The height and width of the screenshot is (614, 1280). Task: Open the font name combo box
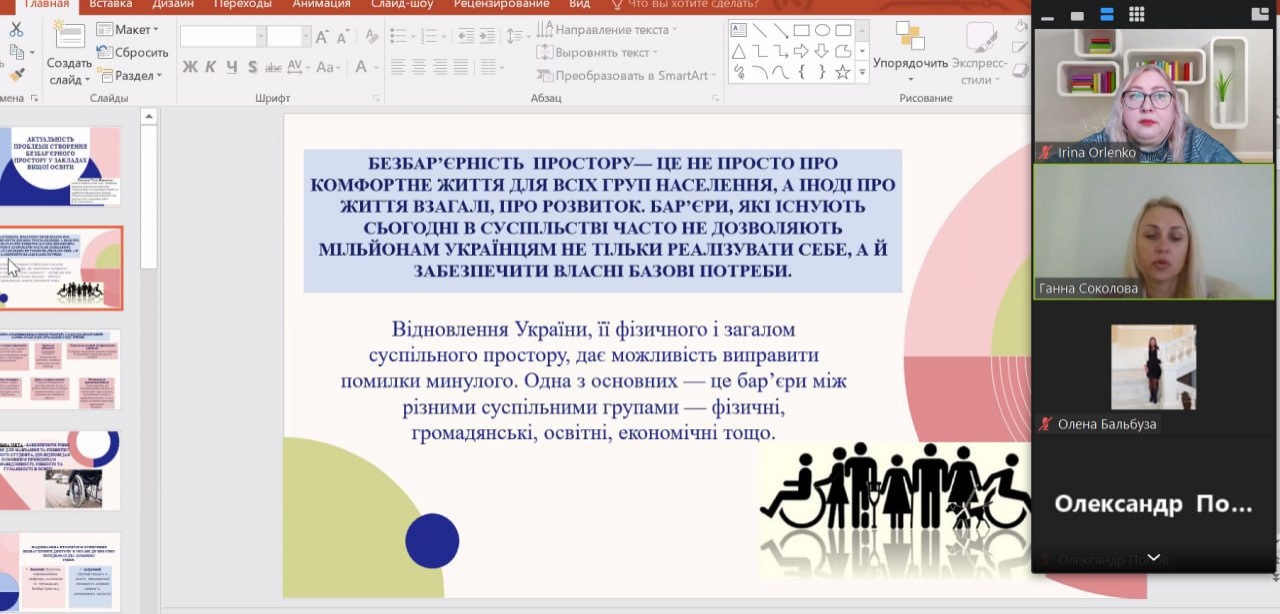point(222,37)
